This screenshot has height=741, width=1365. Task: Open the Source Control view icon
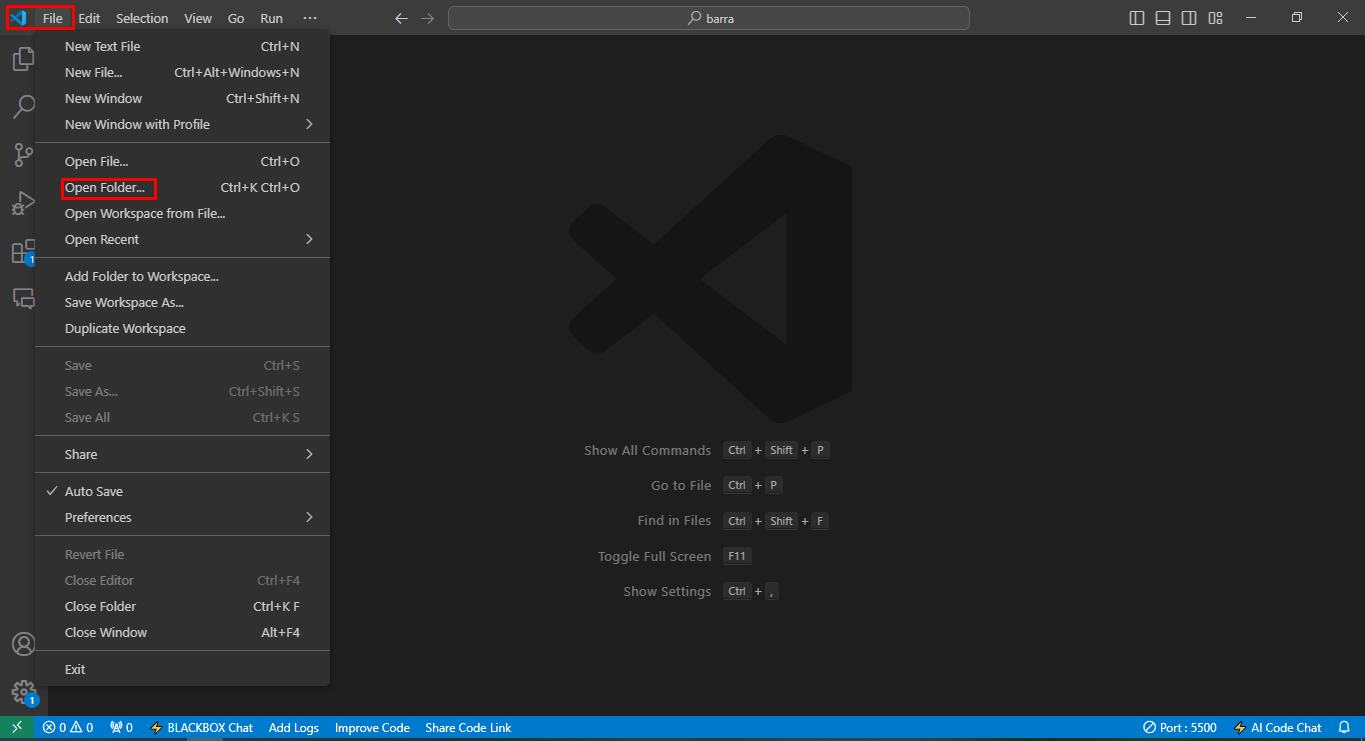coord(23,155)
